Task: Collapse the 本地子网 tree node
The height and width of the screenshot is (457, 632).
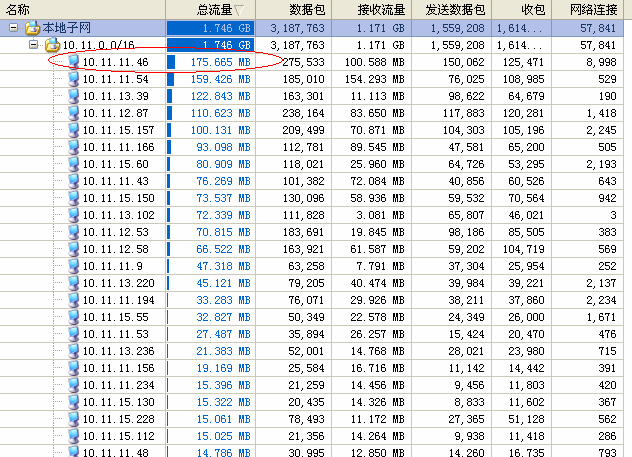Action: tap(14, 28)
